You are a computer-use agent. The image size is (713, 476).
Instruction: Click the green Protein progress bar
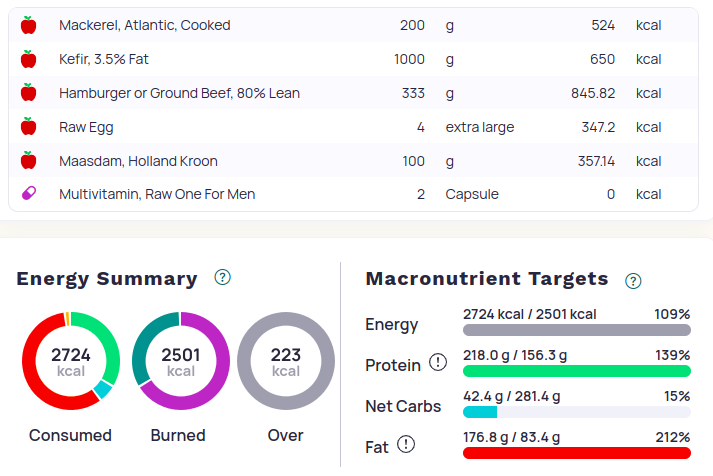click(576, 371)
